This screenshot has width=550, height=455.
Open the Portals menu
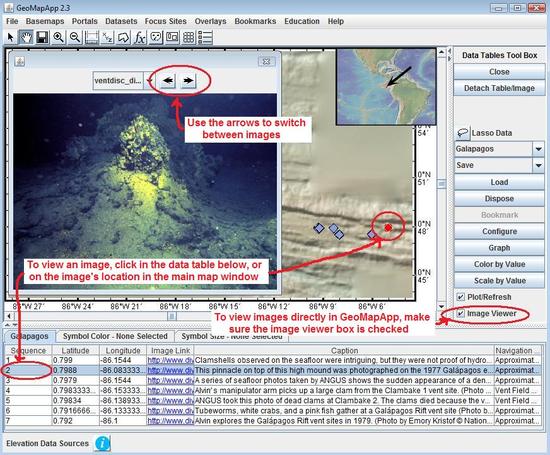85,21
